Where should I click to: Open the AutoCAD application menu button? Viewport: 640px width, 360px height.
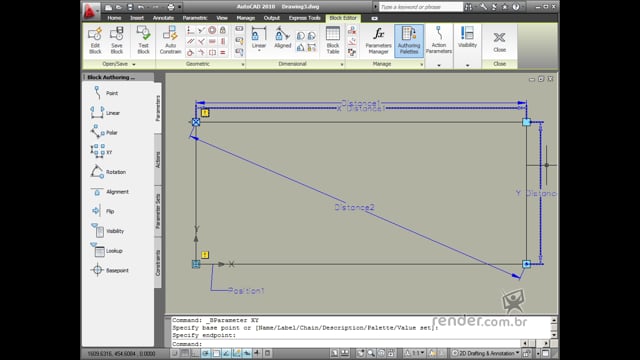90,10
